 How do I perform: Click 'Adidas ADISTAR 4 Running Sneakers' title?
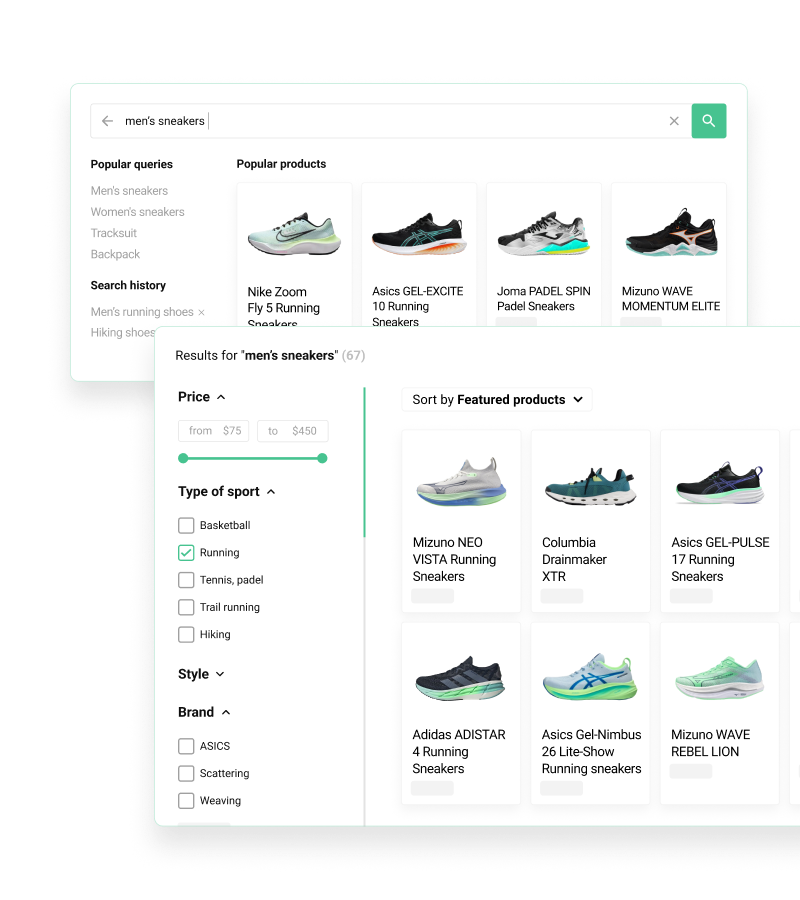[459, 751]
